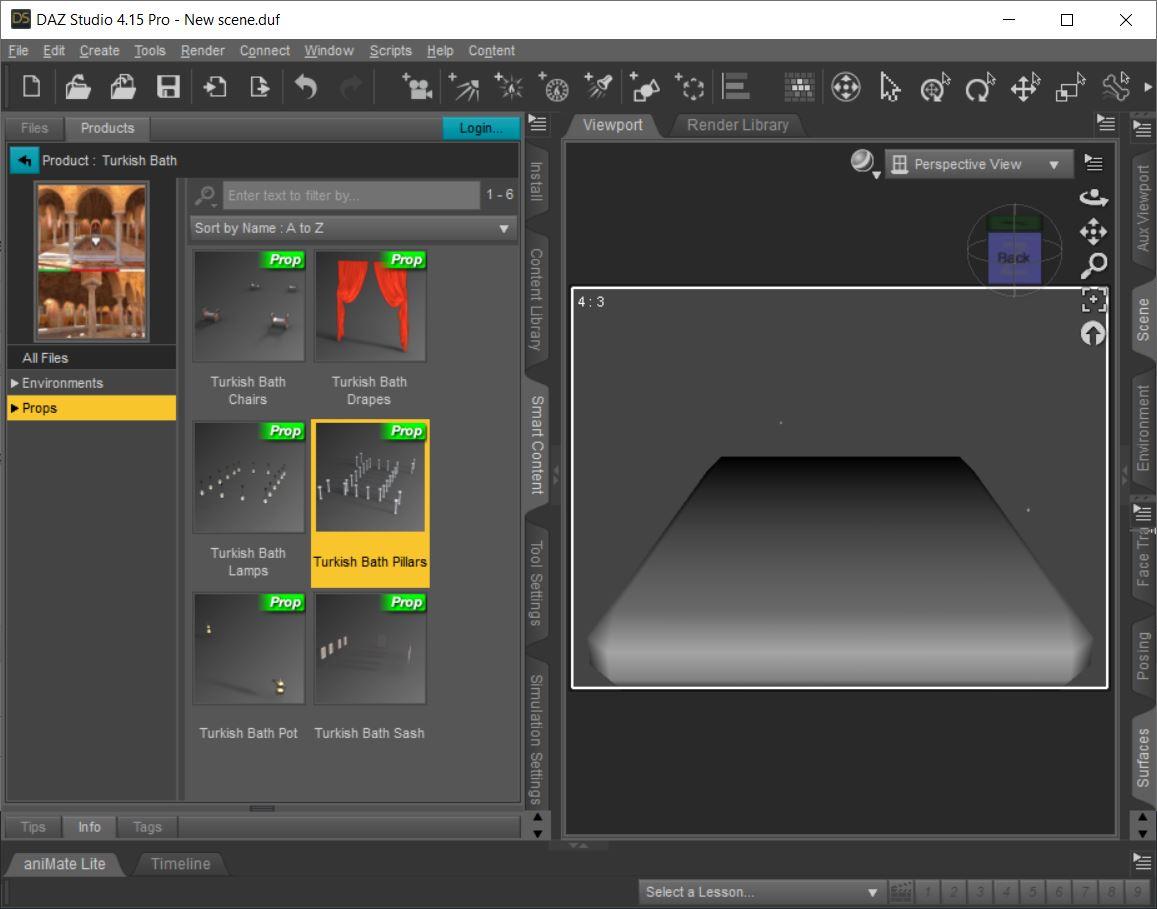Open the Scripts menu
1157x909 pixels.
[390, 50]
